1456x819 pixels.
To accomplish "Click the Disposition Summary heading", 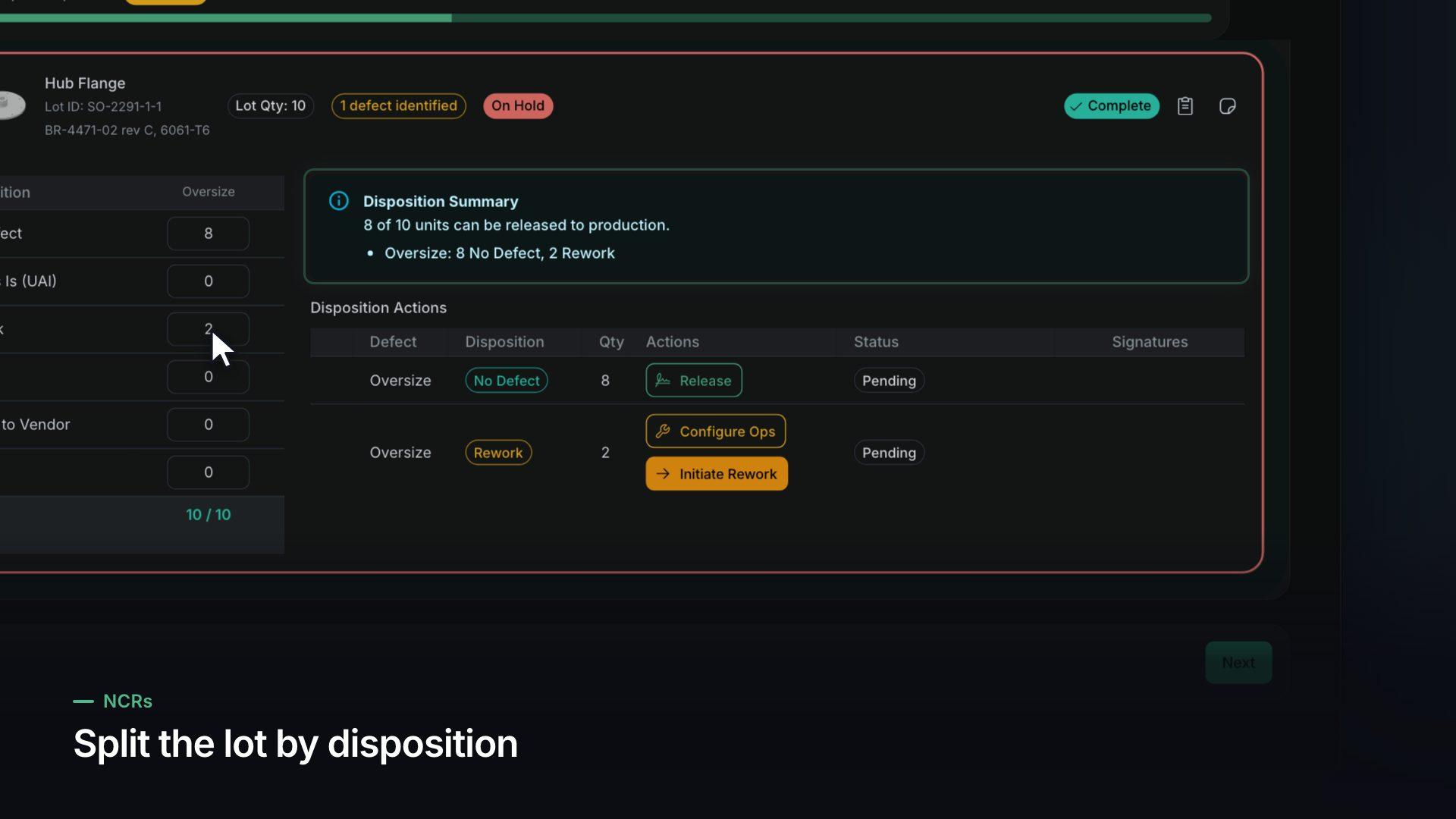I will click(441, 202).
